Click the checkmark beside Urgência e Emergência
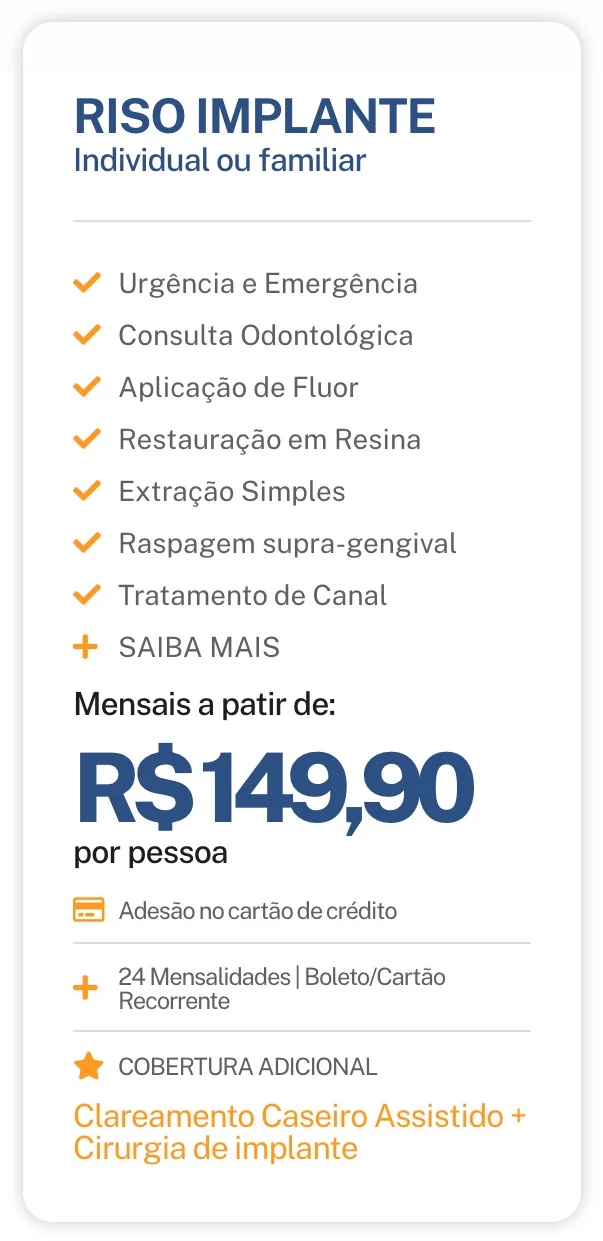Viewport: 603px width, 1241px height. click(88, 283)
